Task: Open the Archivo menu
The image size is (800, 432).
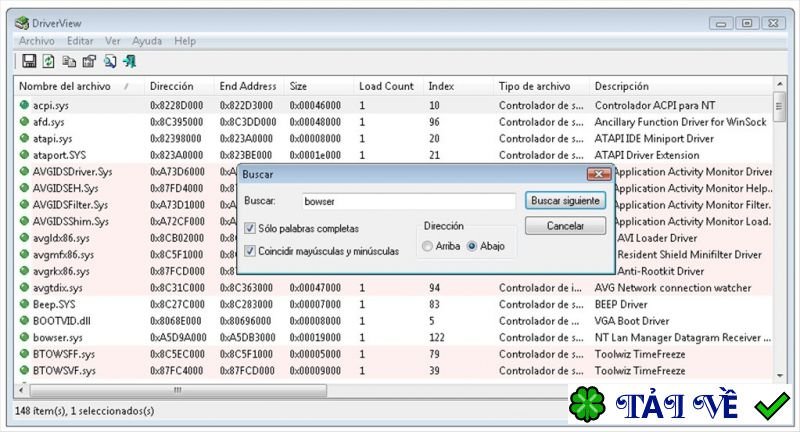Action: 36,41
